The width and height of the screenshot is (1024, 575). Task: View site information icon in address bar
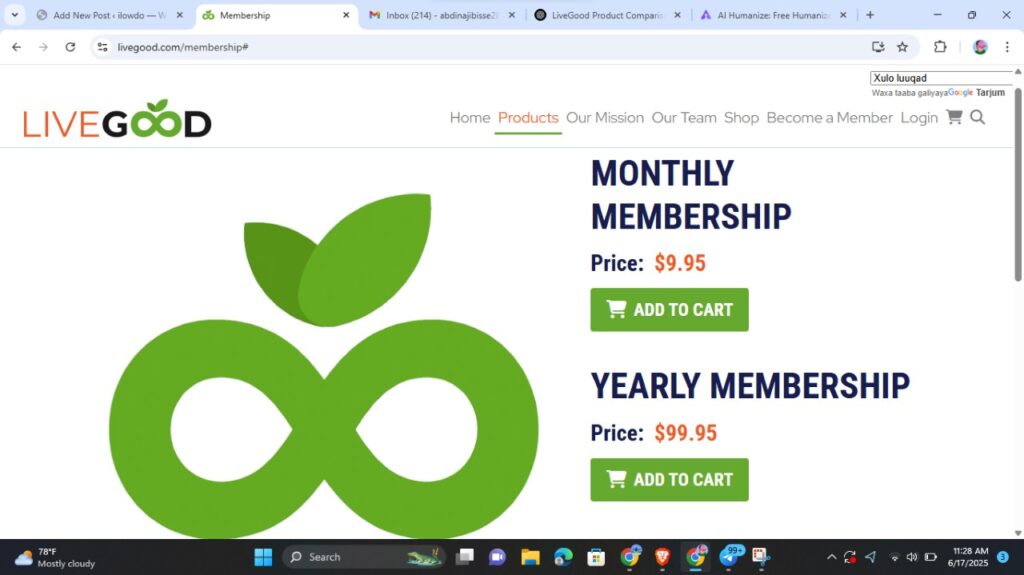(x=103, y=47)
